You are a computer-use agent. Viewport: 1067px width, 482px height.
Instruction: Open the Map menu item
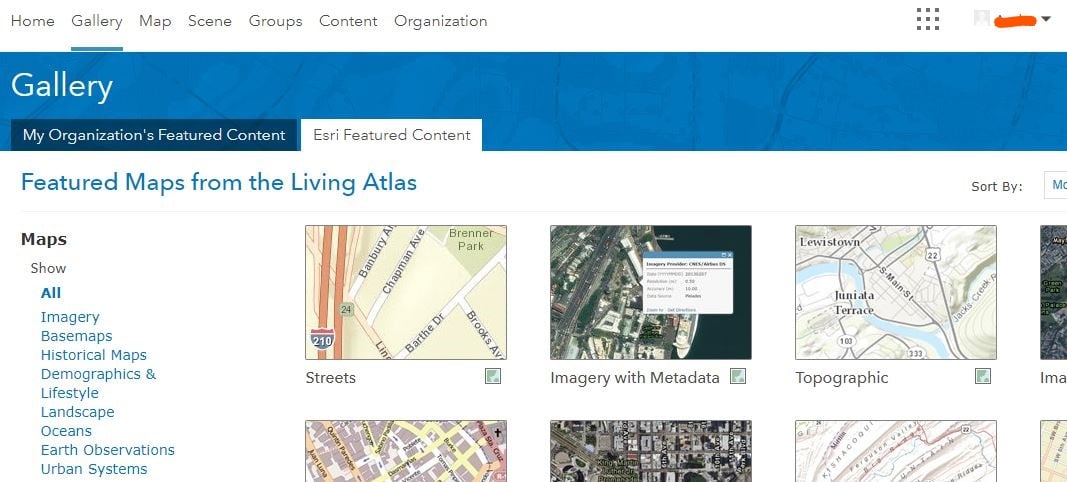tap(155, 21)
